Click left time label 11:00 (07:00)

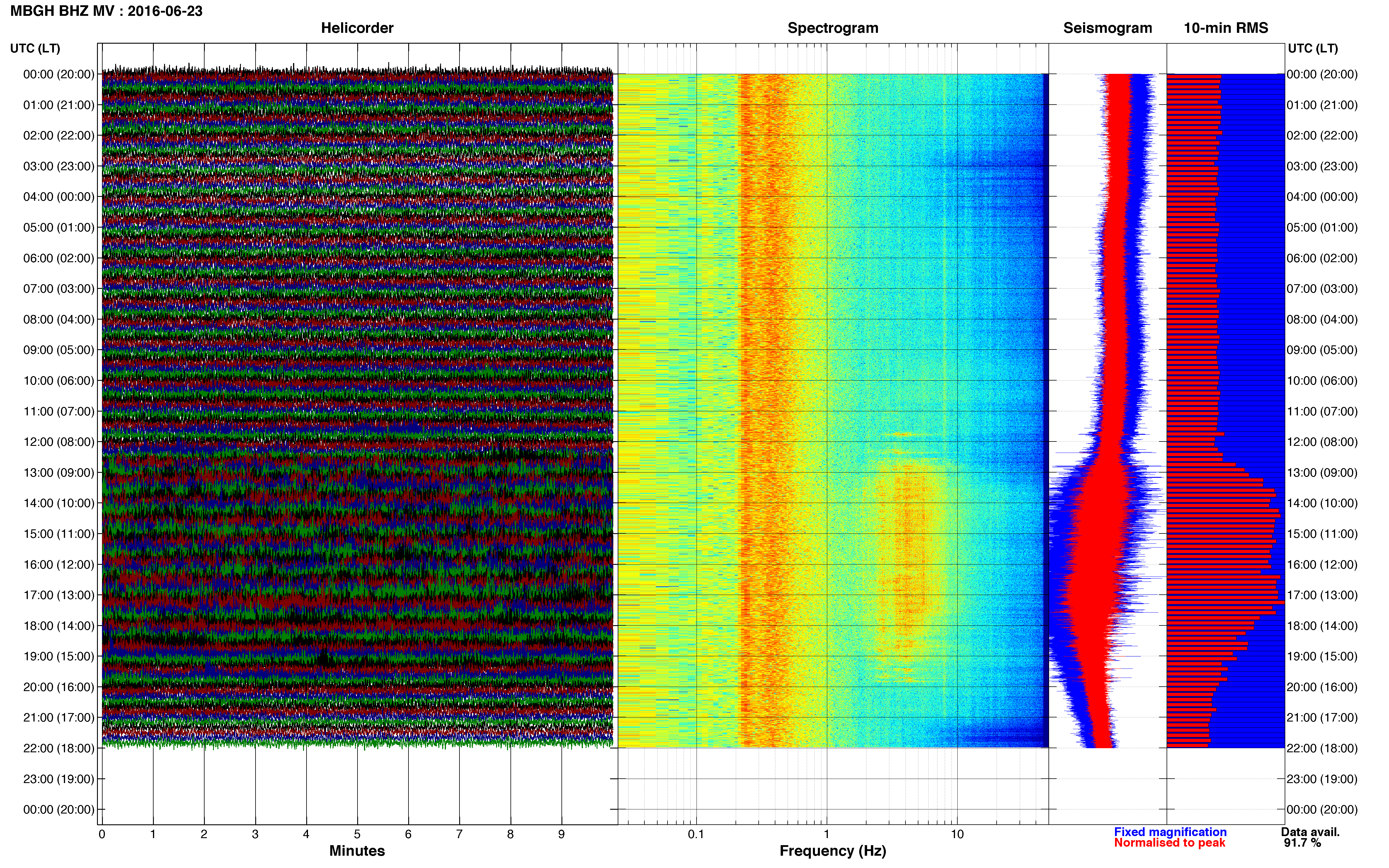click(59, 411)
